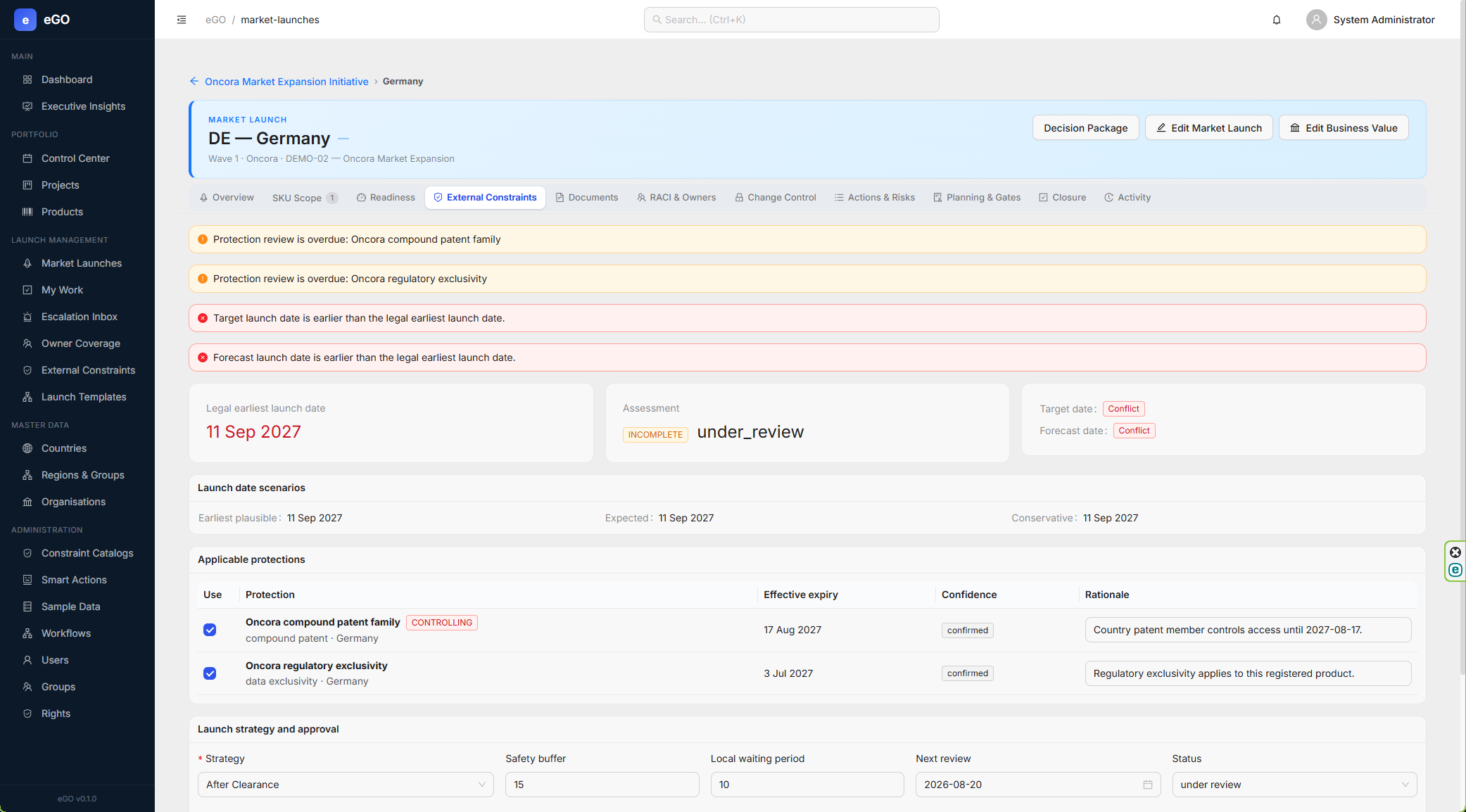This screenshot has height=812, width=1466.
Task: Click the Dashboard sidebar icon
Action: 27,80
